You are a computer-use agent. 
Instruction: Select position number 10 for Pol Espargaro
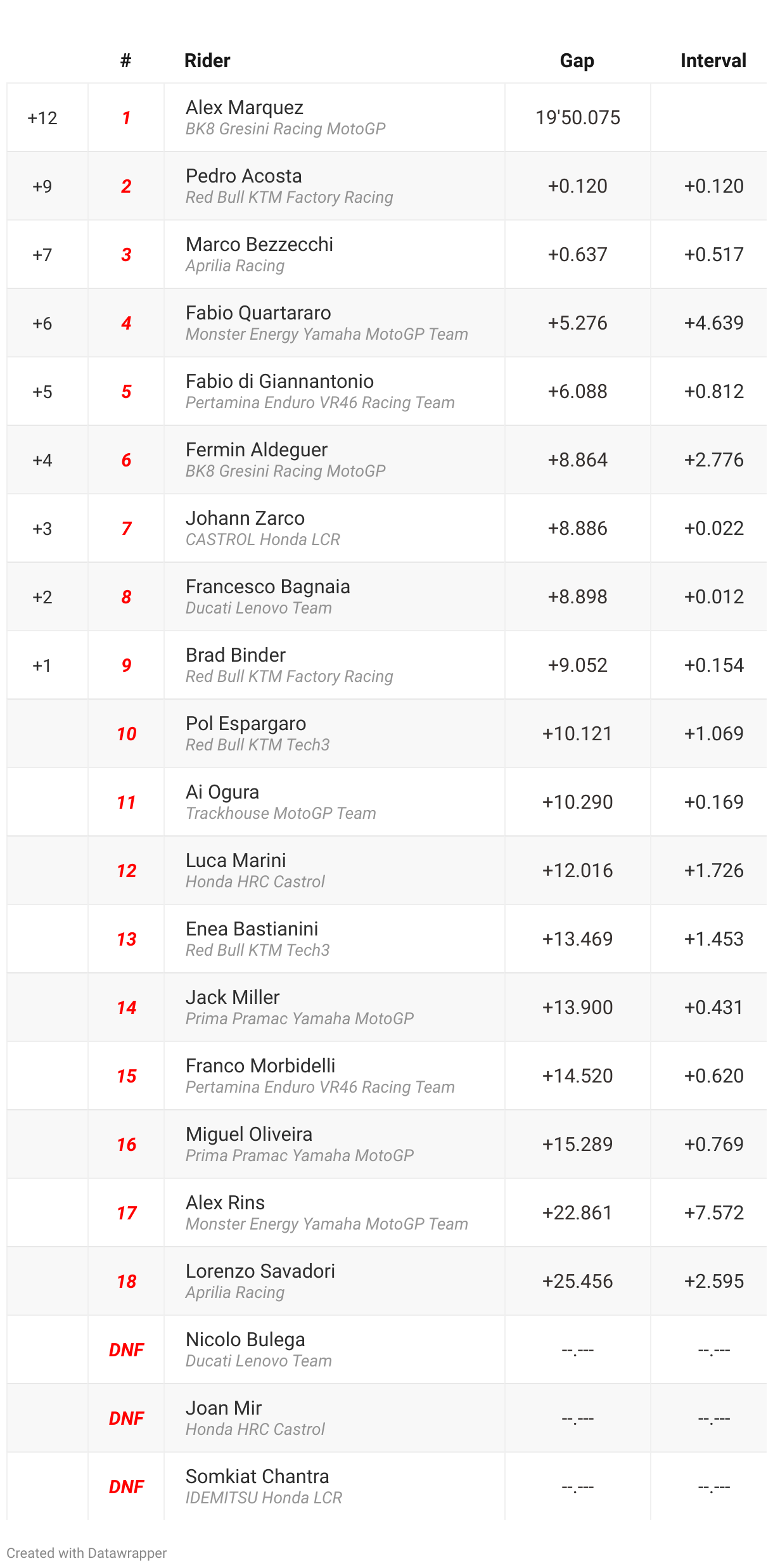coord(126,734)
